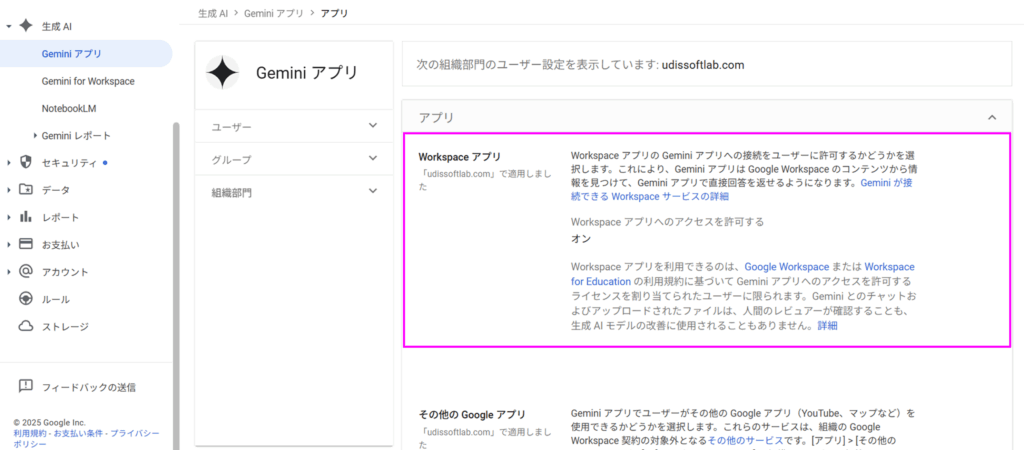Expand the アカウント sidebar arrow
Screen dimensions: 1024x450
click(x=8, y=272)
